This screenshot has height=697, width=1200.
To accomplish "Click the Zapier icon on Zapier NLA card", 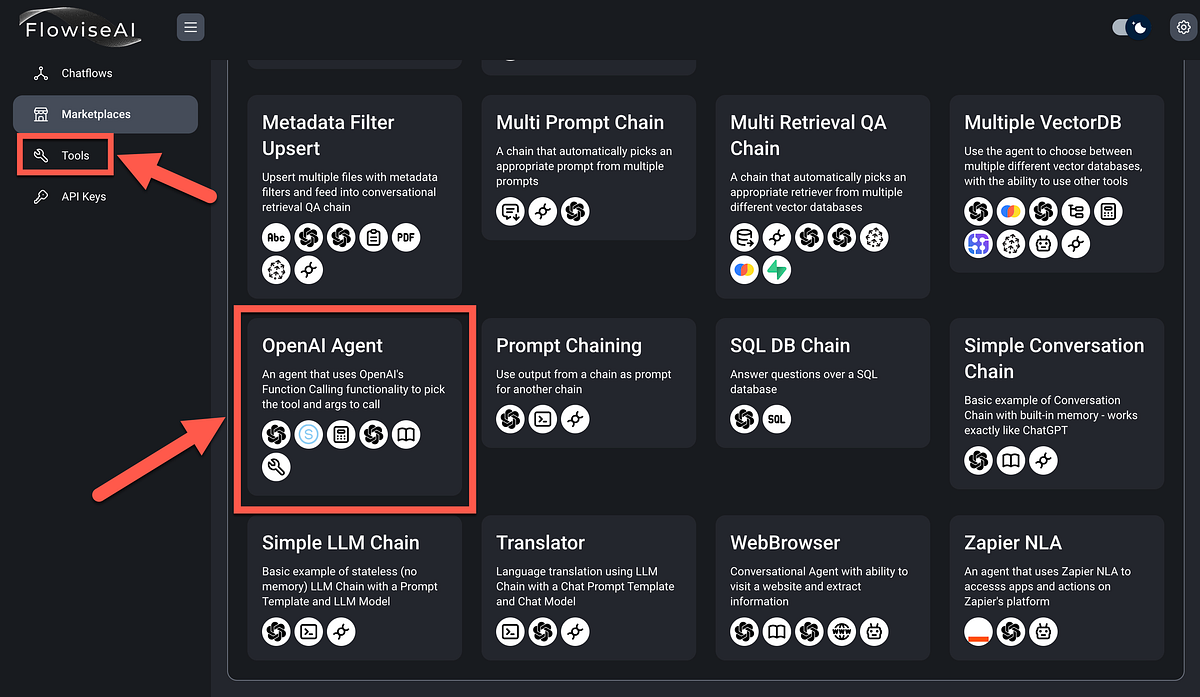I will coord(978,631).
